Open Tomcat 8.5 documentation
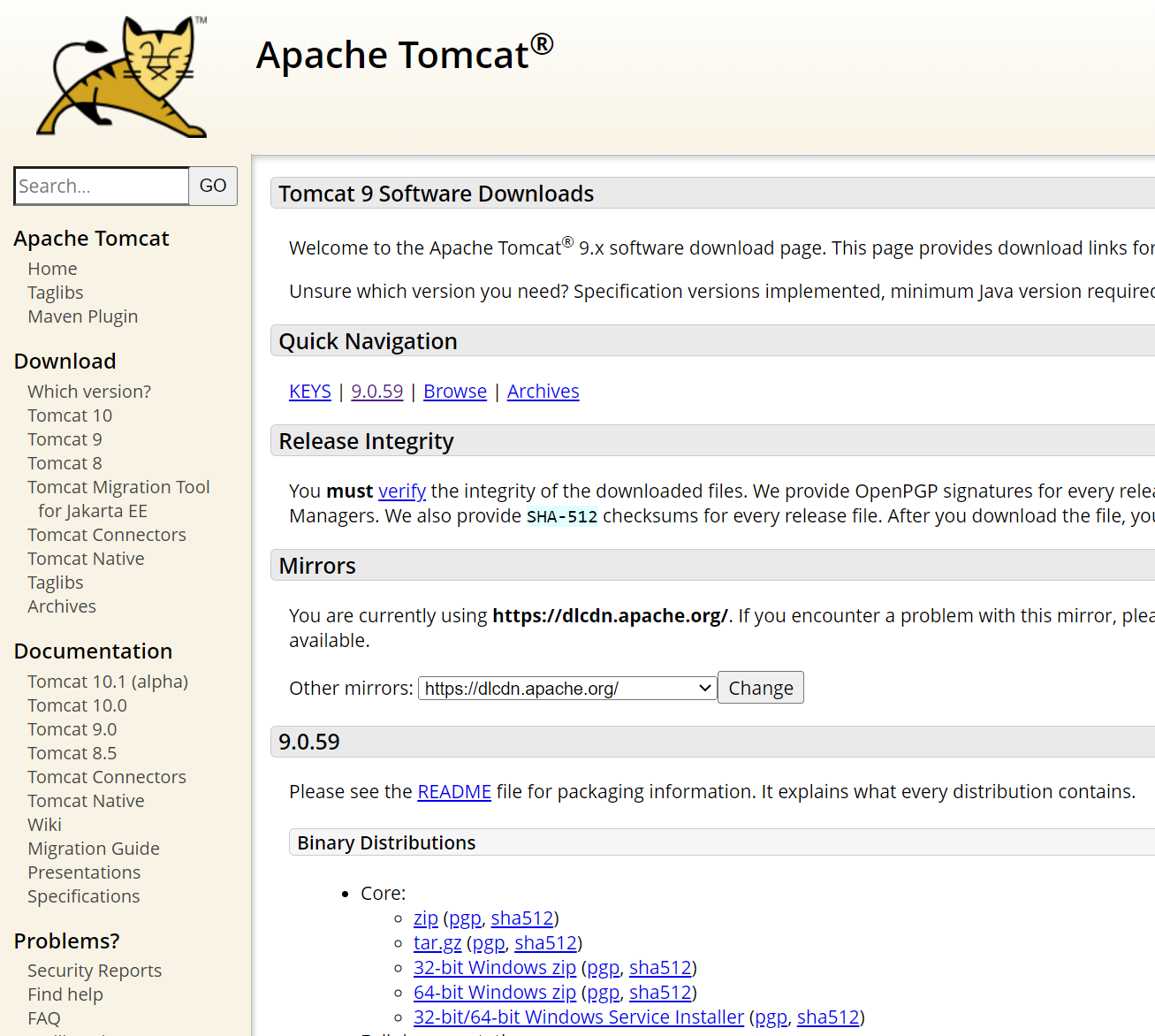 tap(72, 753)
